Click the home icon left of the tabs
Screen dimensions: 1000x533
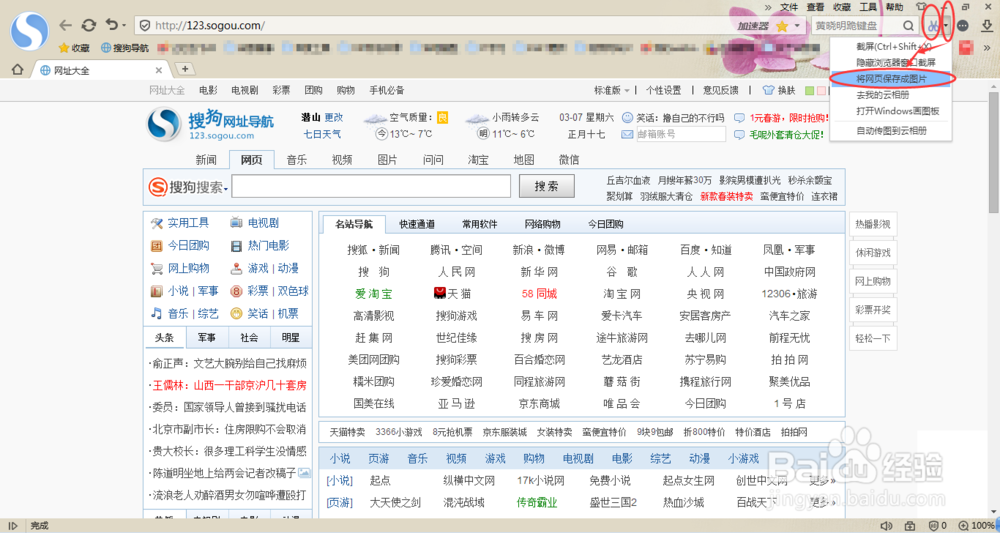[x=17, y=69]
